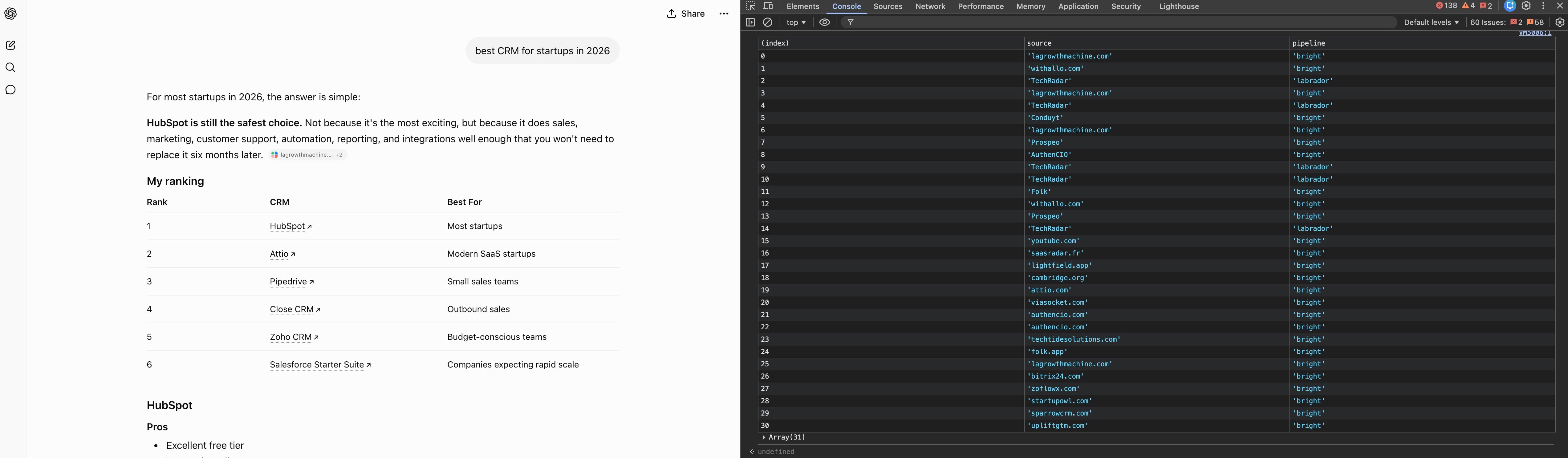Click the 'zoflowx.com' source cell
The width and height of the screenshot is (1568, 458).
[1156, 389]
